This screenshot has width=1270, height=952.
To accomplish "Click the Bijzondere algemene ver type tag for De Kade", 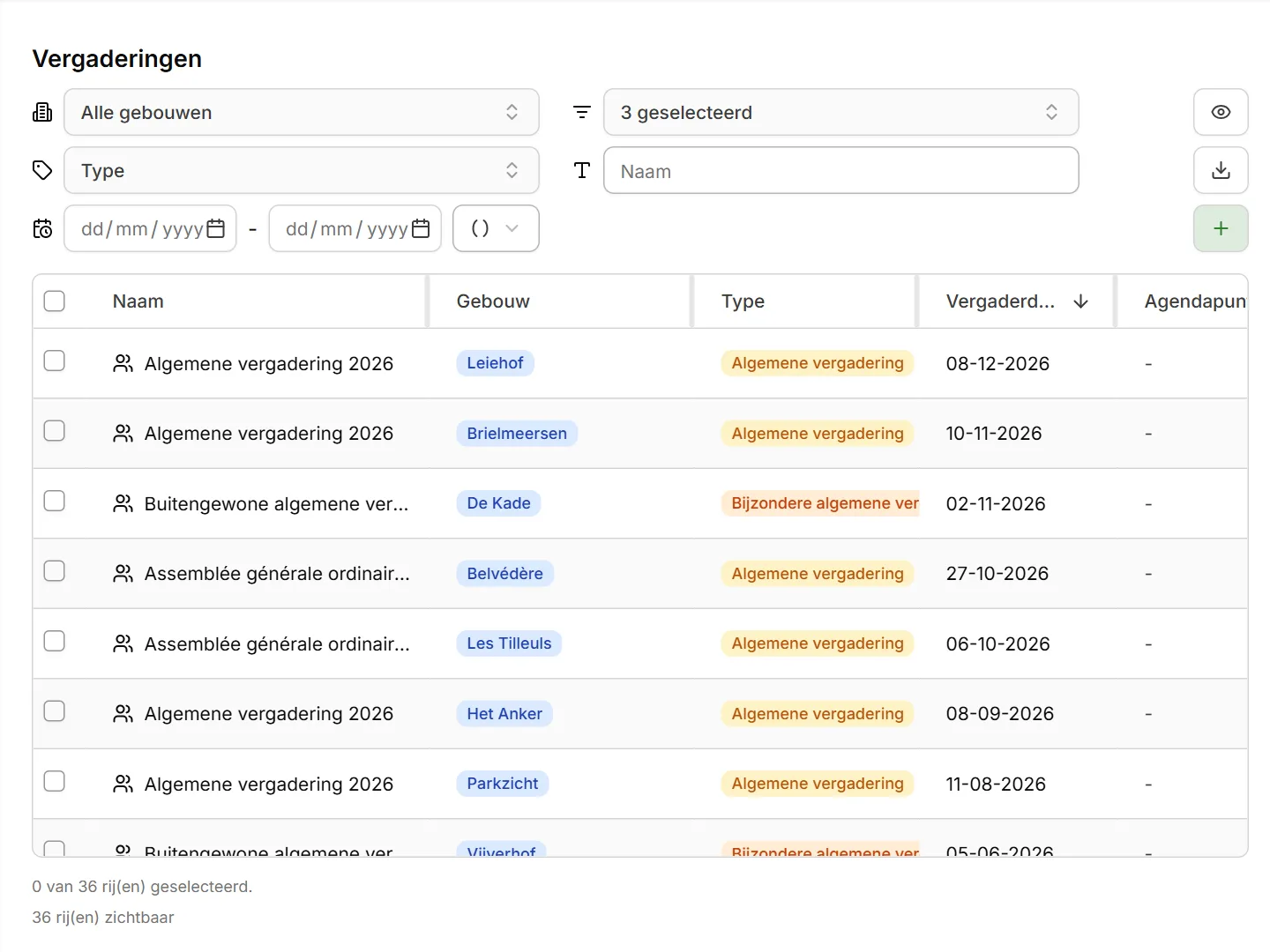I will (x=821, y=503).
